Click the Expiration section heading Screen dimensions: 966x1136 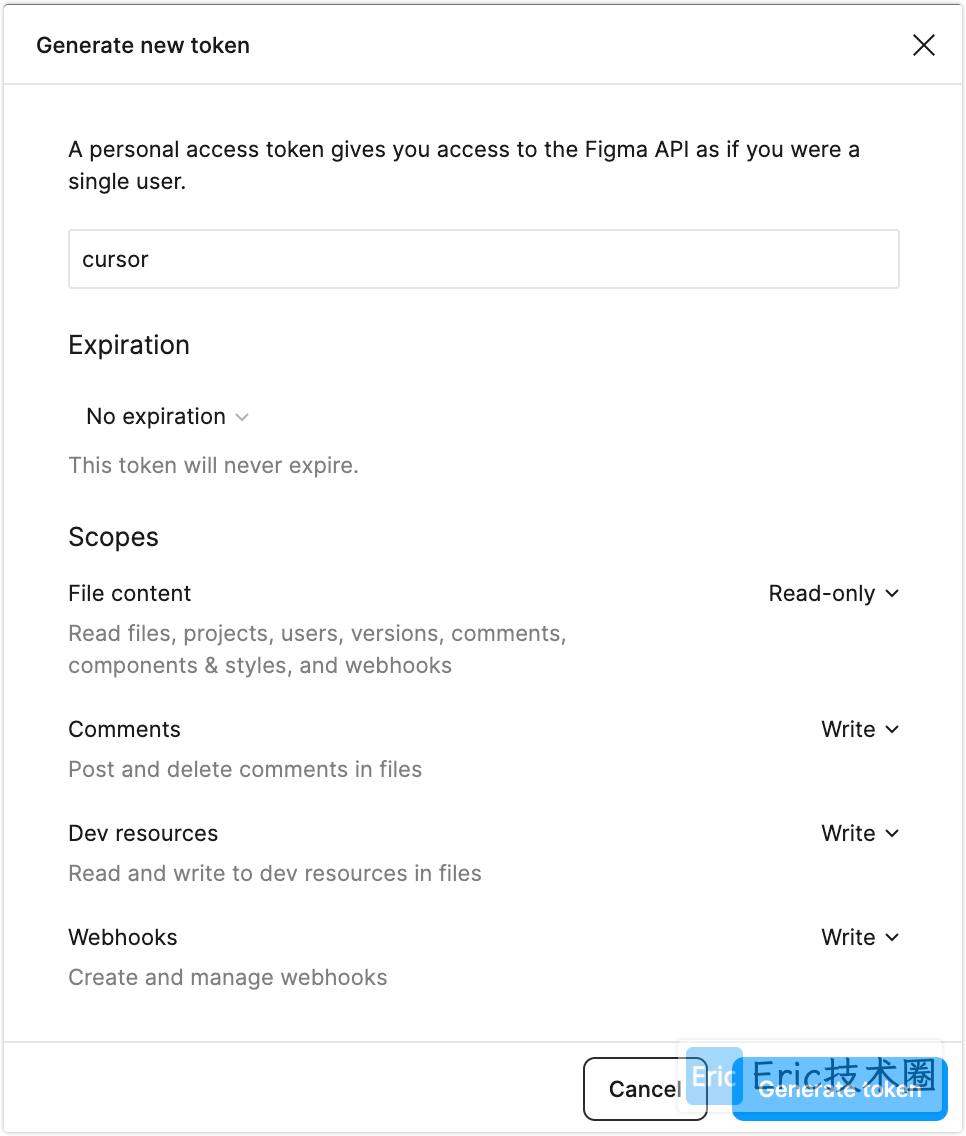coord(129,345)
